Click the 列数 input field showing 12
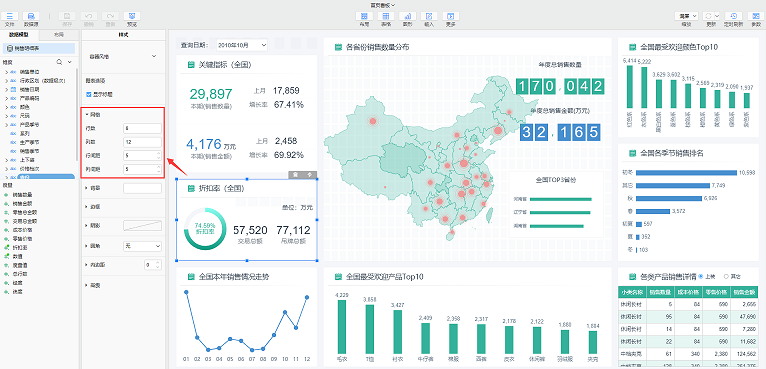The height and width of the screenshot is (369, 766). [x=142, y=142]
